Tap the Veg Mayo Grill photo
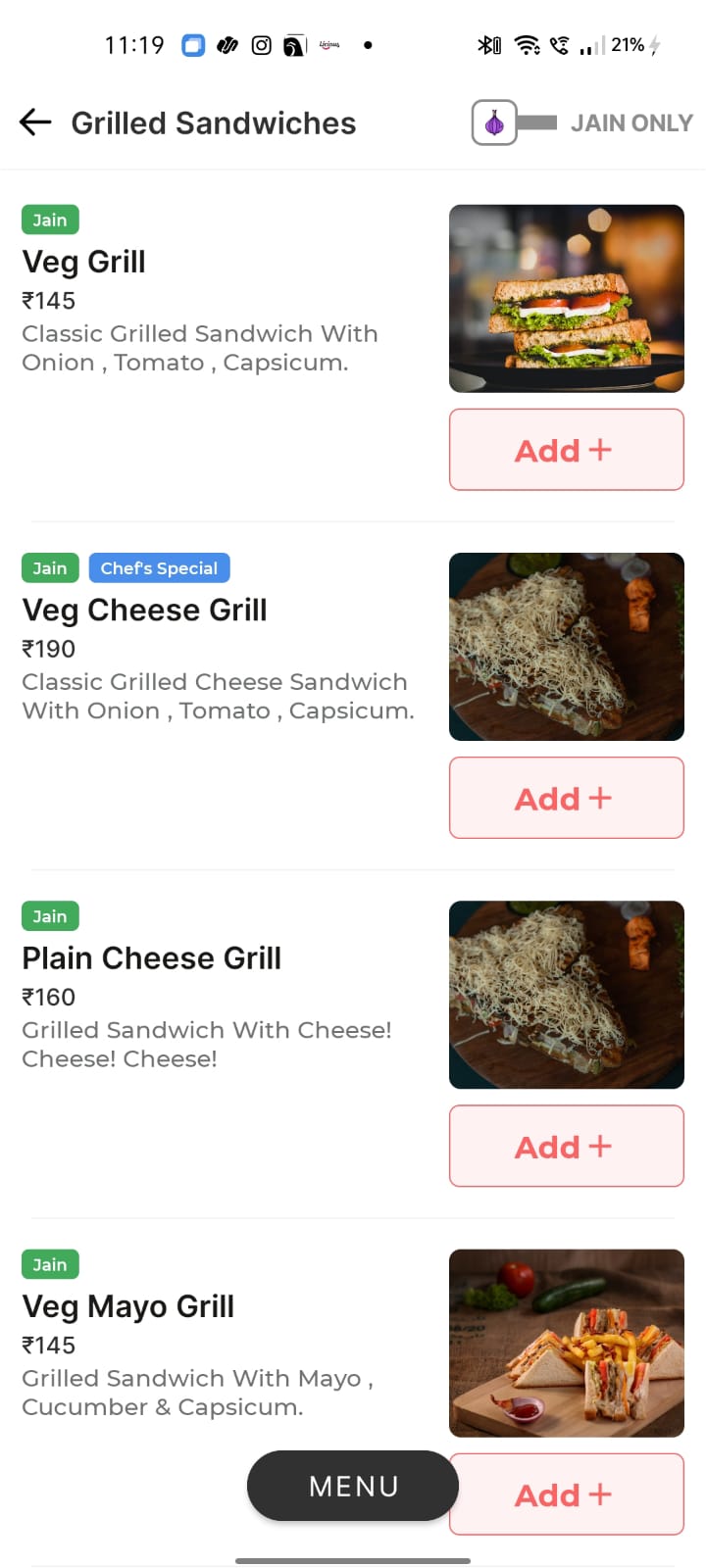The width and height of the screenshot is (706, 1568). pyautogui.click(x=566, y=1343)
